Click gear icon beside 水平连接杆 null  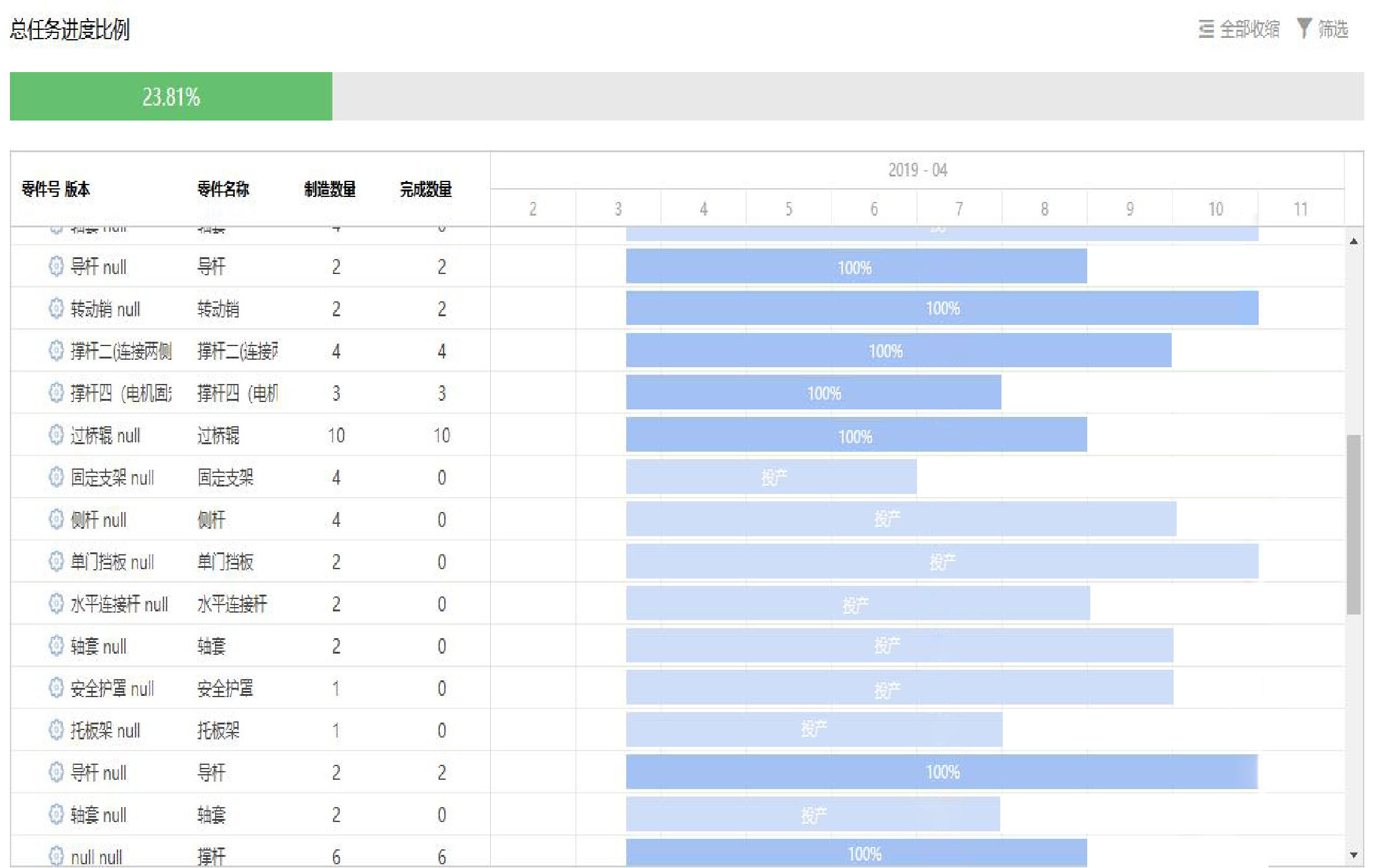56,603
